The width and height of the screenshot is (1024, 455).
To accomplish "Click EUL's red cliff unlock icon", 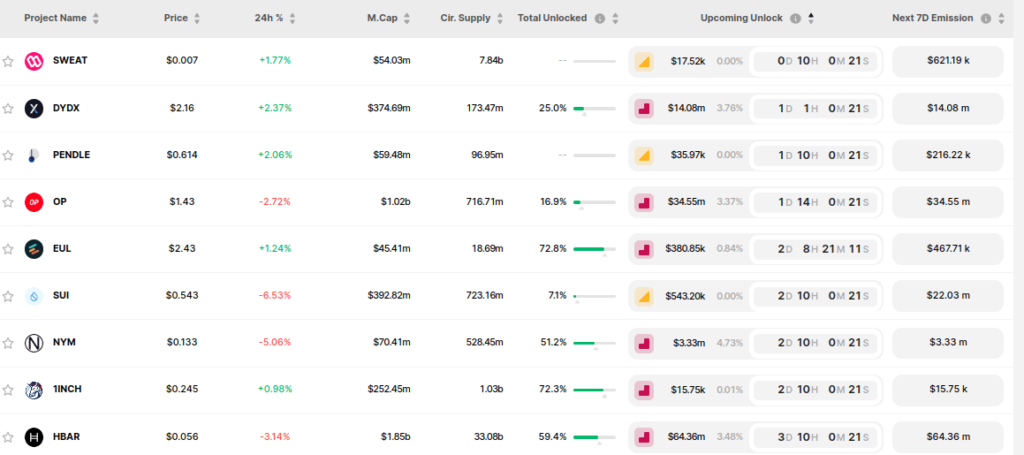I will (x=644, y=249).
